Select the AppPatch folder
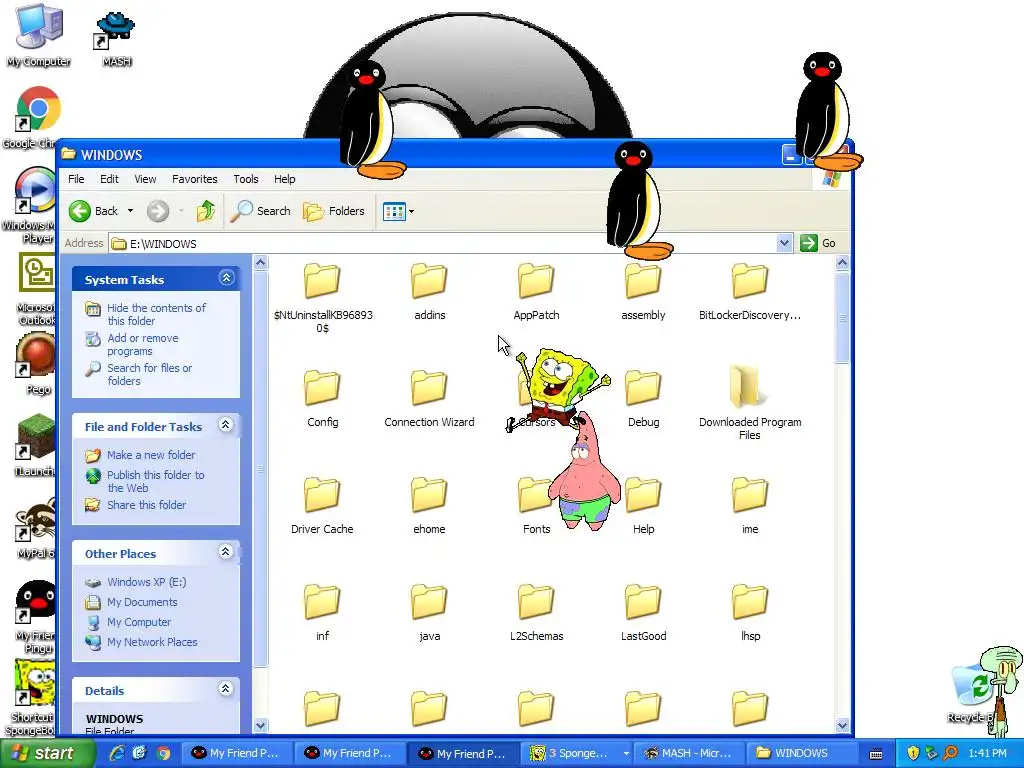 click(x=536, y=292)
